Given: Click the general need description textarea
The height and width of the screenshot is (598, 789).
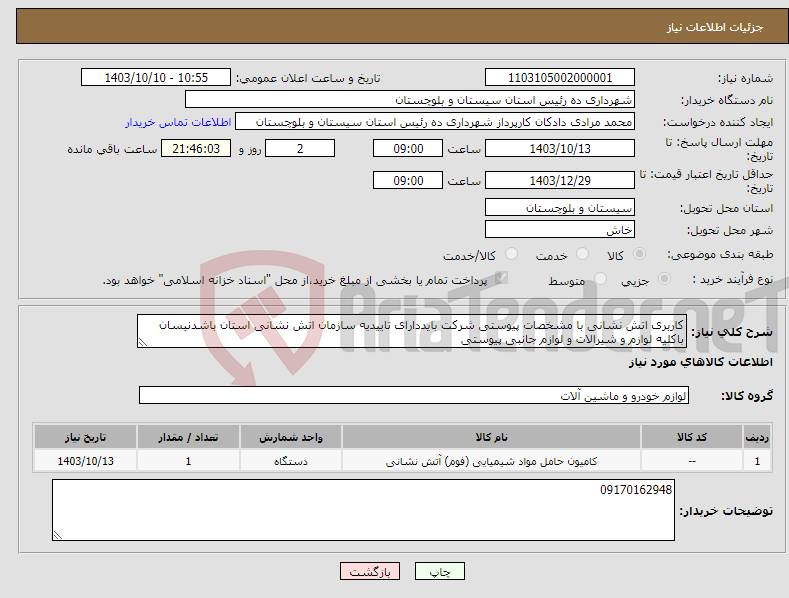Looking at the screenshot, I should point(412,331).
